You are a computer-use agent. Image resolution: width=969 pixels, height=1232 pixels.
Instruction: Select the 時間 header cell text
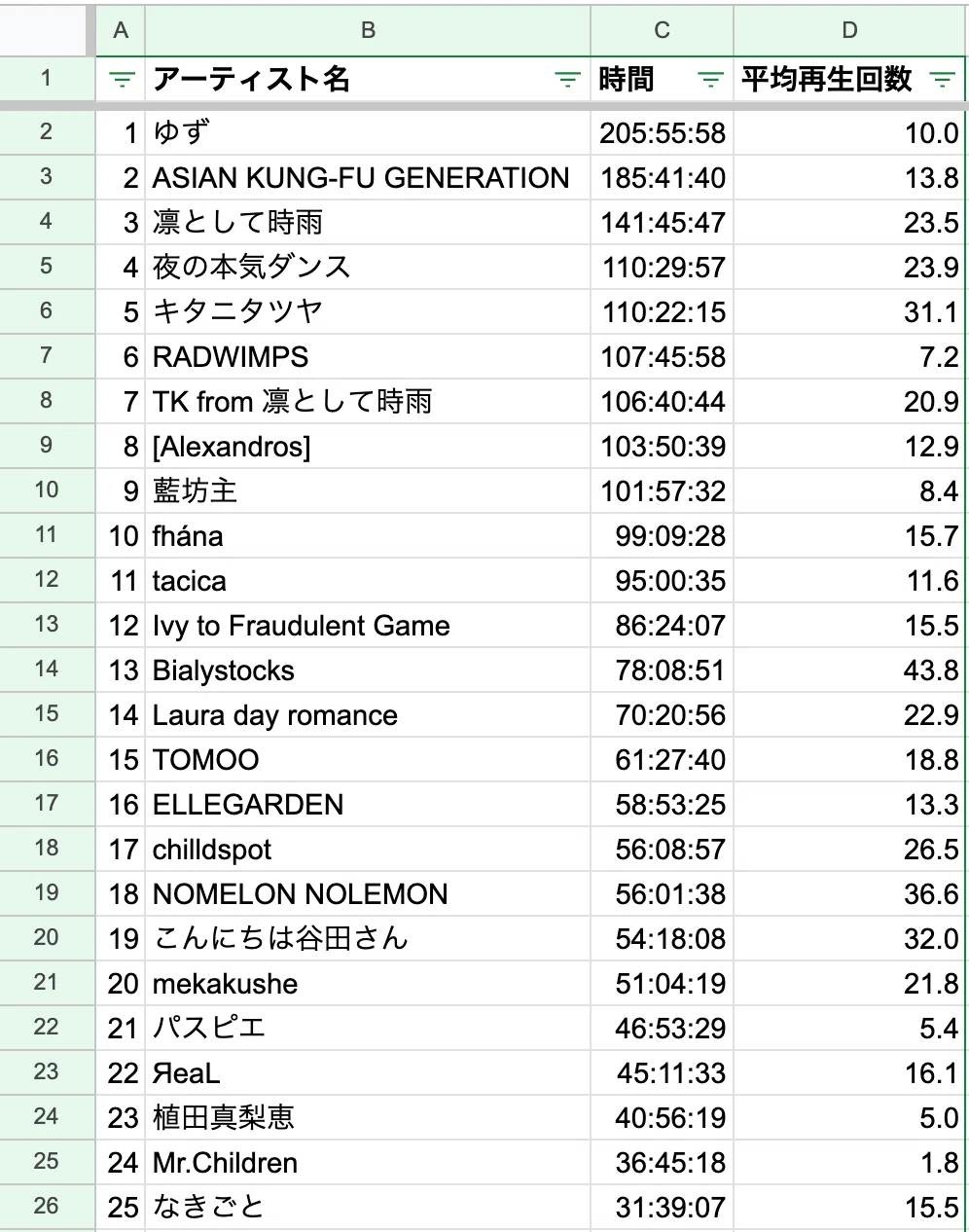point(627,80)
